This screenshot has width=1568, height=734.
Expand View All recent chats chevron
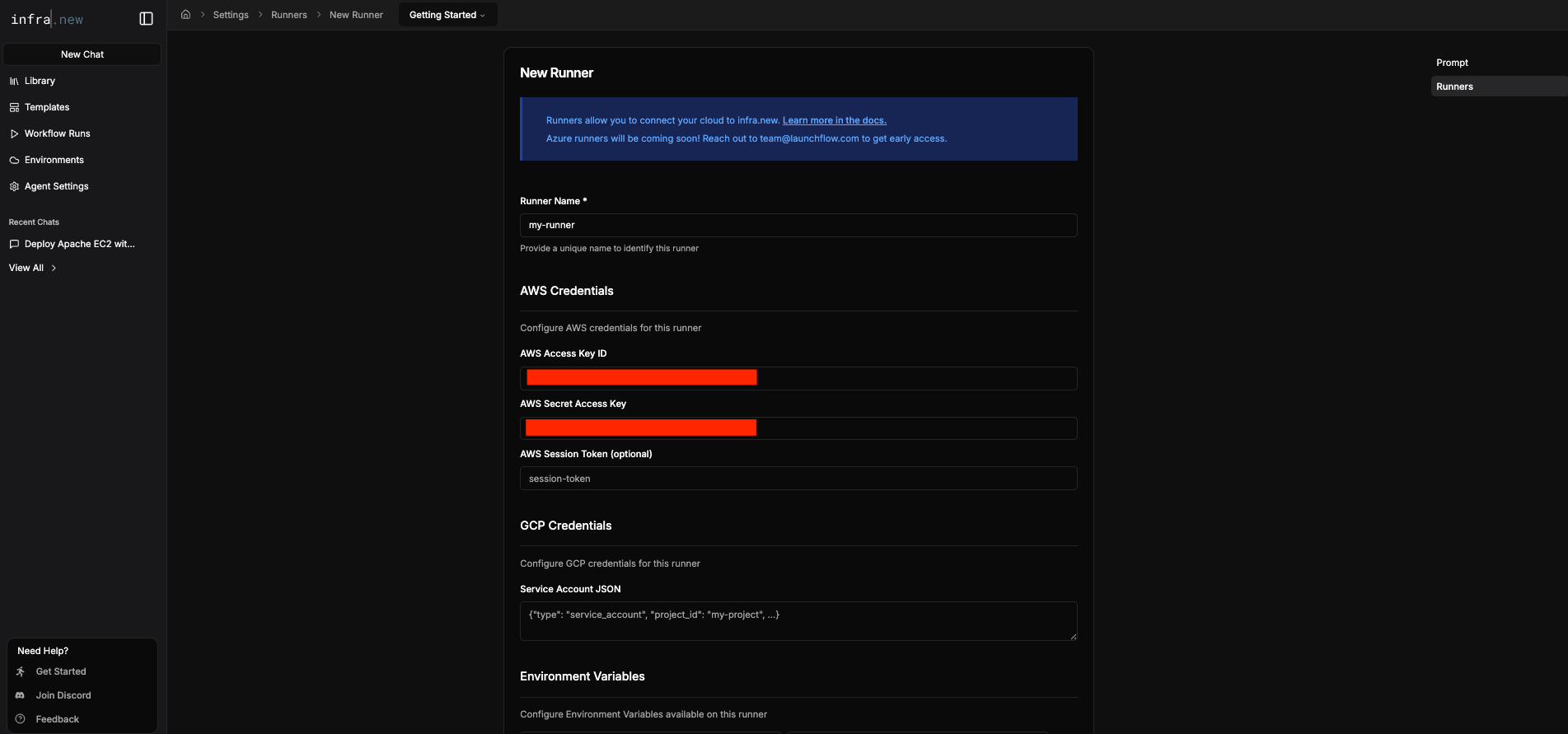coord(54,268)
